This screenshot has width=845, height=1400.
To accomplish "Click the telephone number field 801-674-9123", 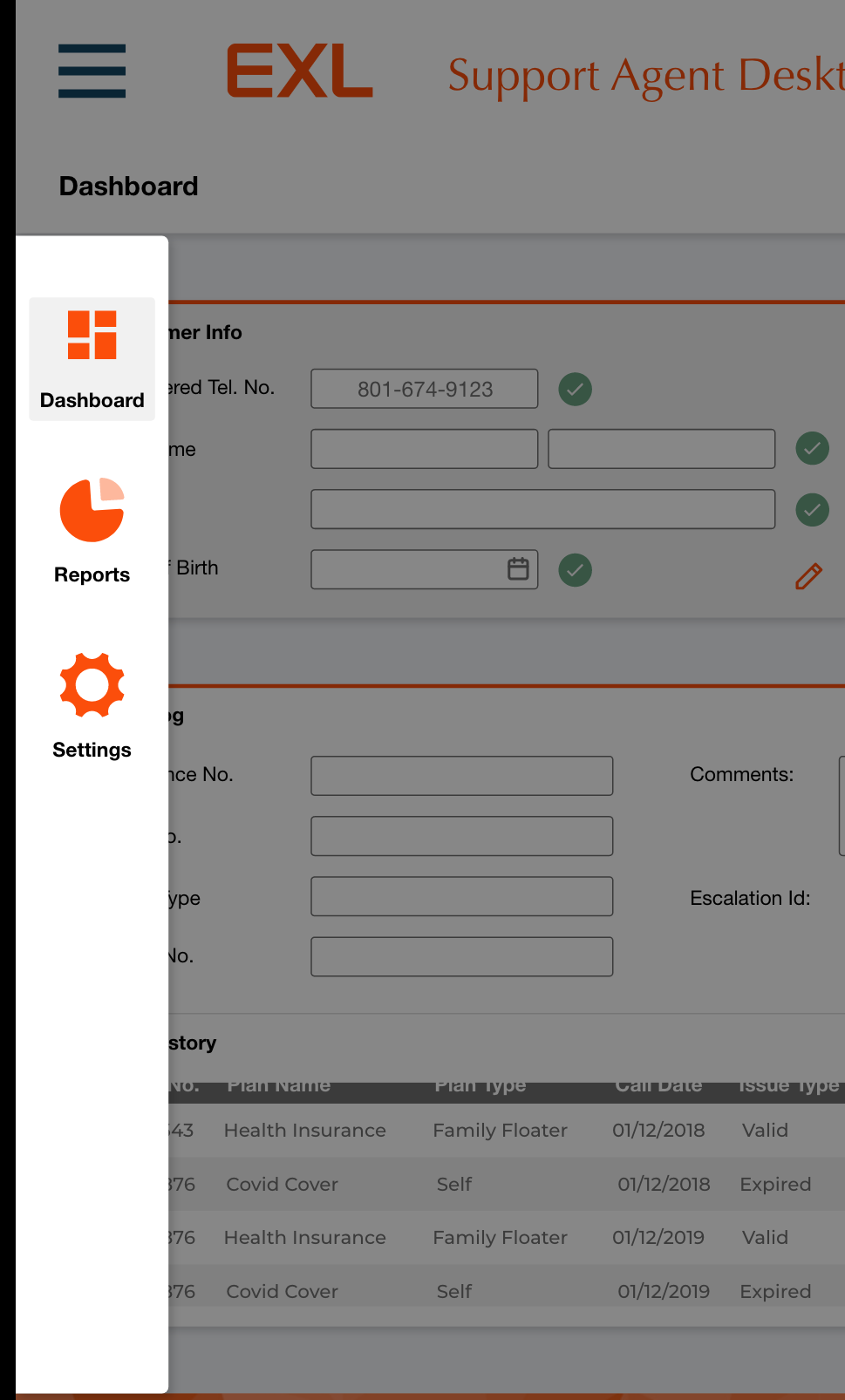I will (424, 389).
